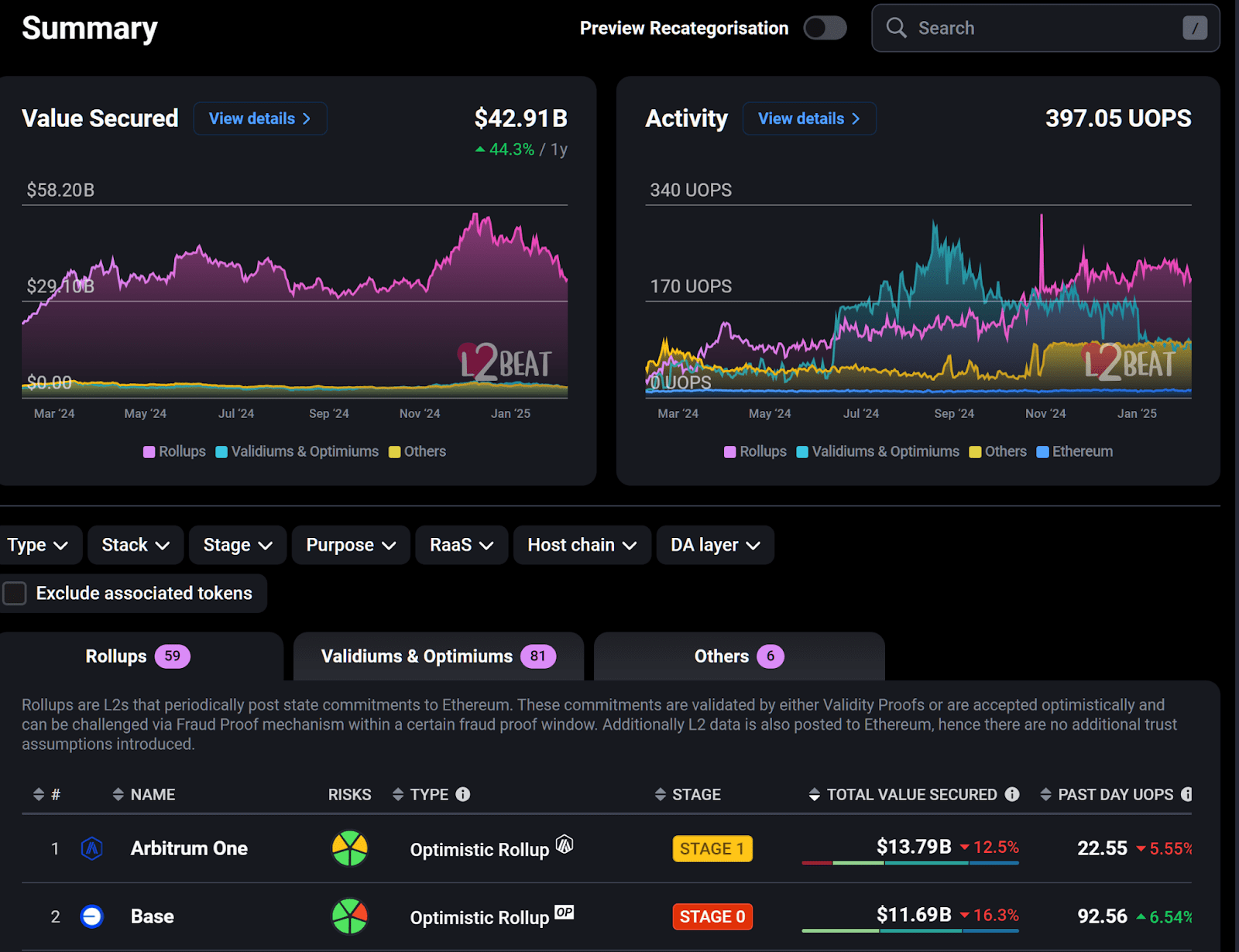Click Total Value Secured info icon
The height and width of the screenshot is (952, 1239).
[1012, 795]
